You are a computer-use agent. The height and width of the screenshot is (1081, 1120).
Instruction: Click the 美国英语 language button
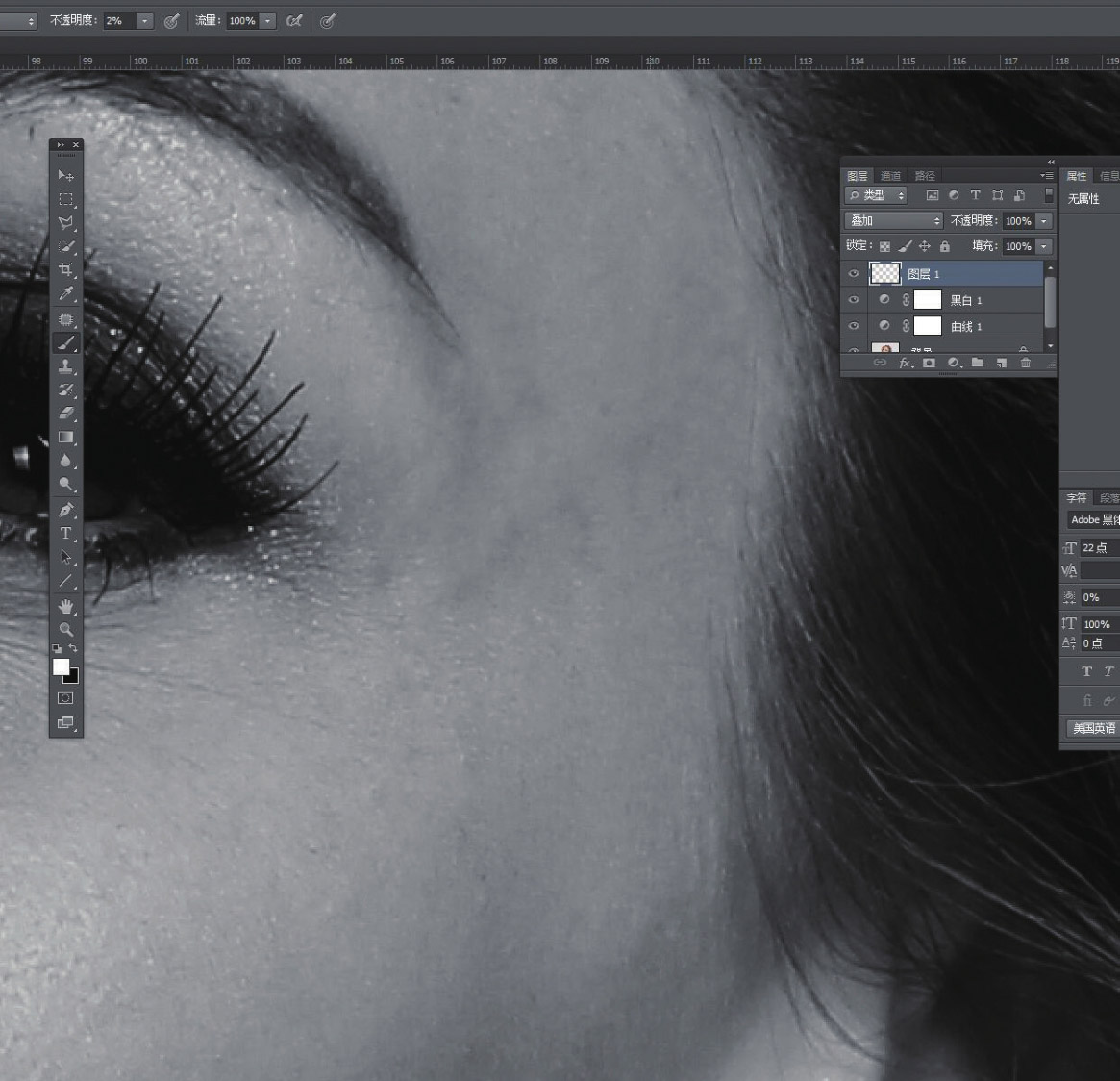pyautogui.click(x=1093, y=728)
